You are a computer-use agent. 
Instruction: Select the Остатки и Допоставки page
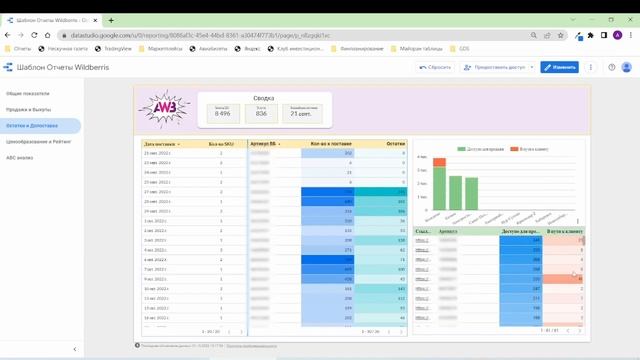40,126
